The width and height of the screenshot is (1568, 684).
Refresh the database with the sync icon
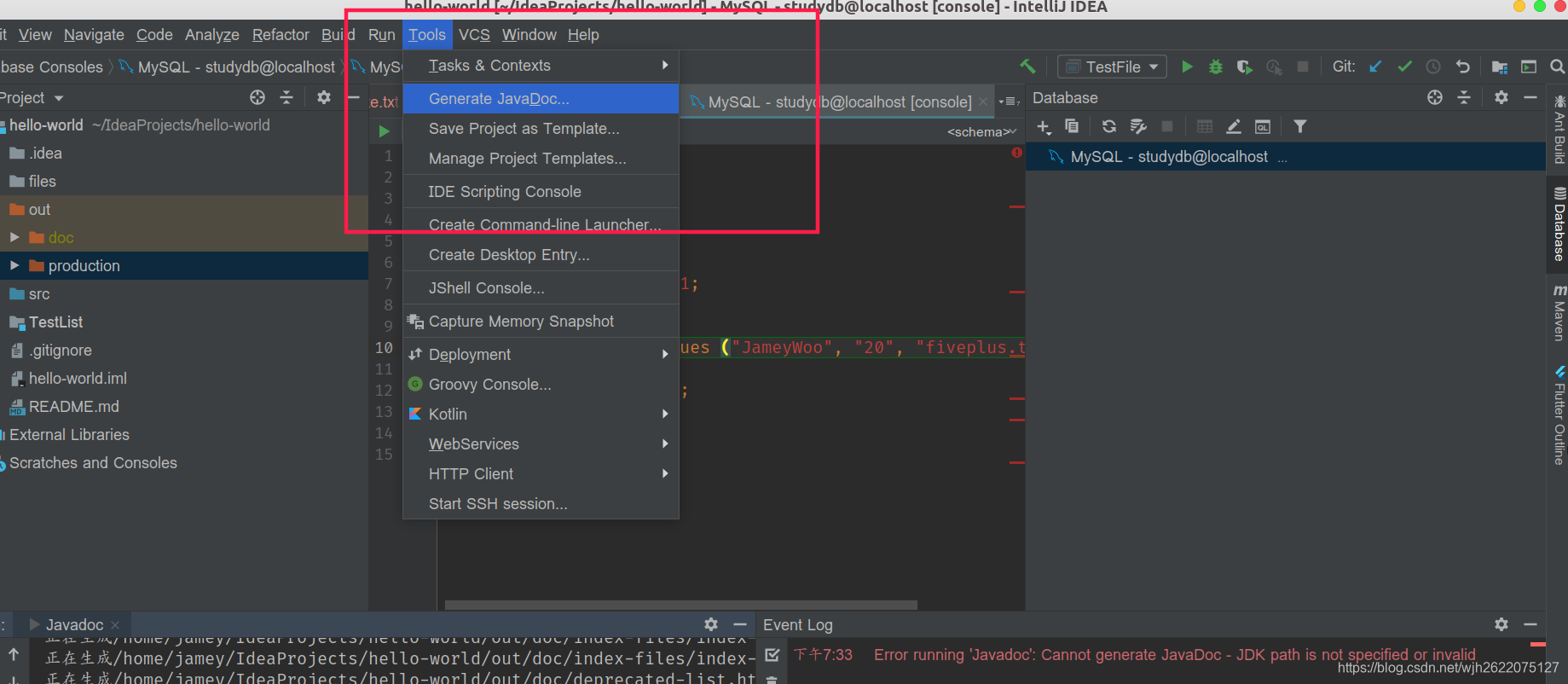tap(1108, 126)
